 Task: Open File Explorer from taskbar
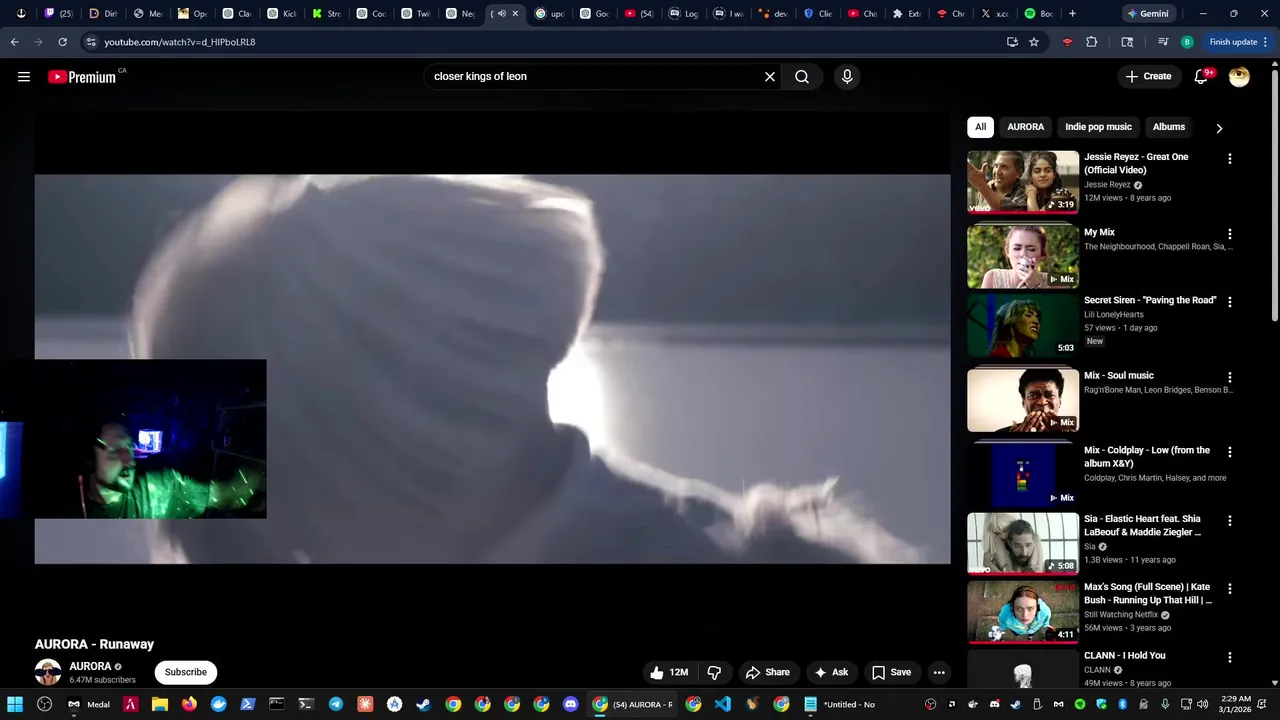[x=160, y=704]
